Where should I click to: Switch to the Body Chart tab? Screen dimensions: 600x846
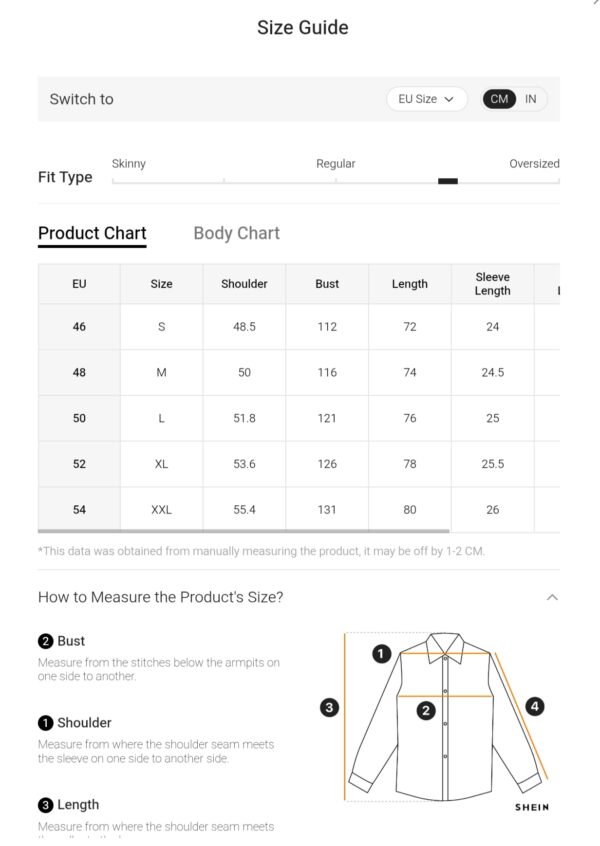236,233
